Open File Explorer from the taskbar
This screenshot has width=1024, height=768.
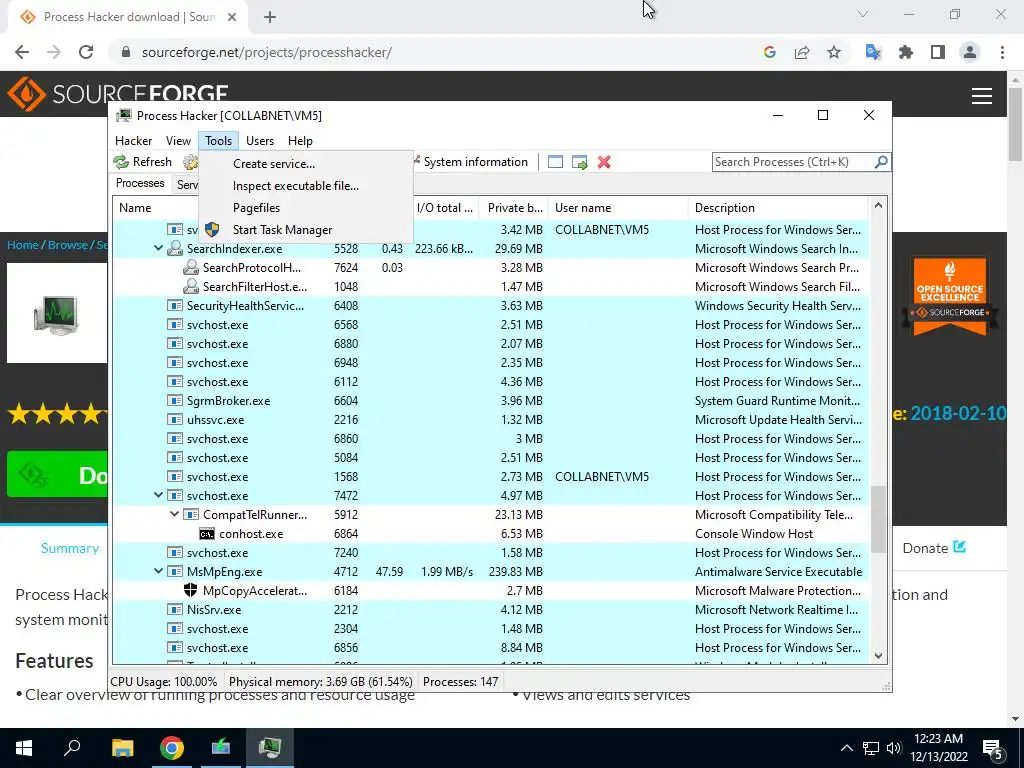[x=122, y=748]
